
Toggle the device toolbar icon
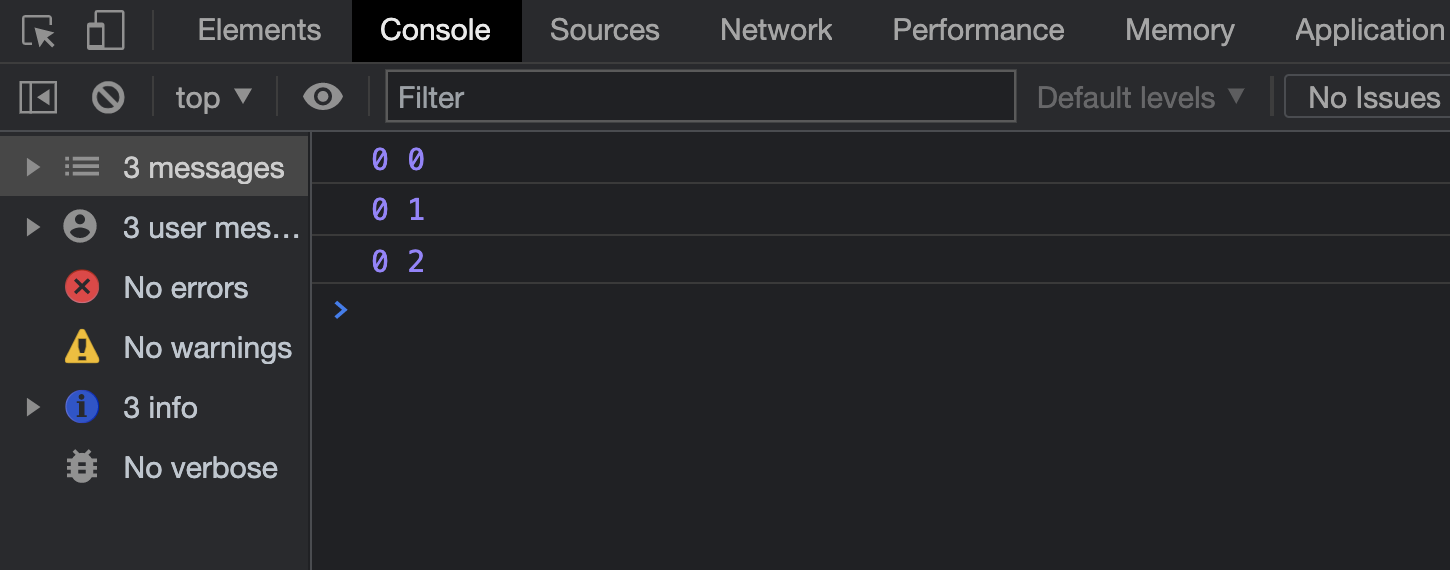click(105, 31)
